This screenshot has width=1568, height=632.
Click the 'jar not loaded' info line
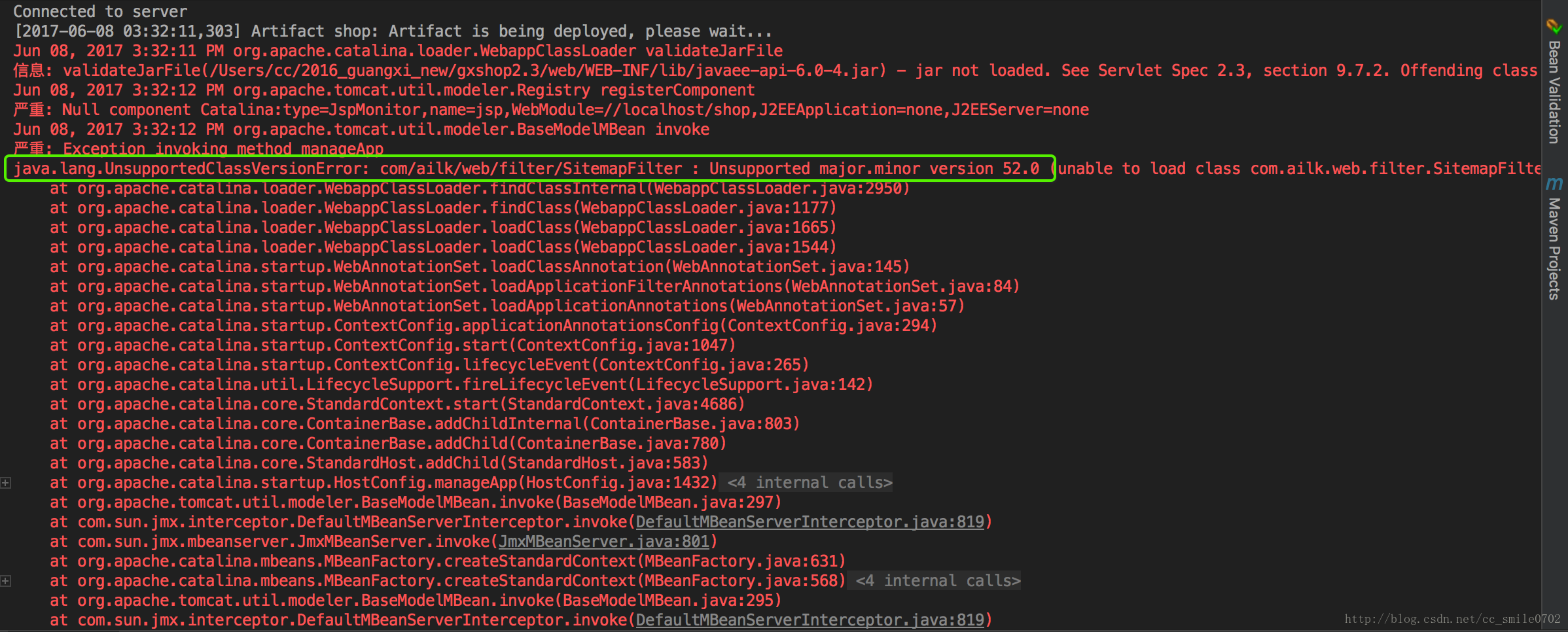[x=775, y=71]
